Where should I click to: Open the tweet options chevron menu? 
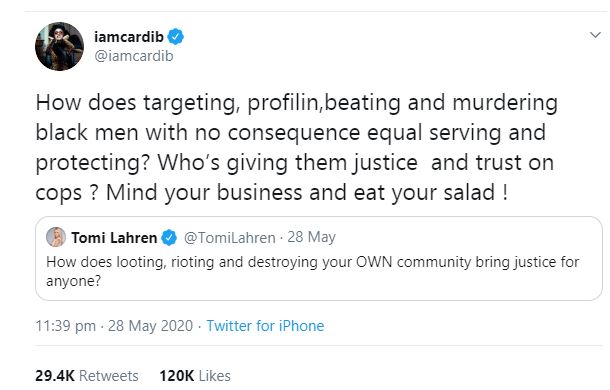pos(595,35)
